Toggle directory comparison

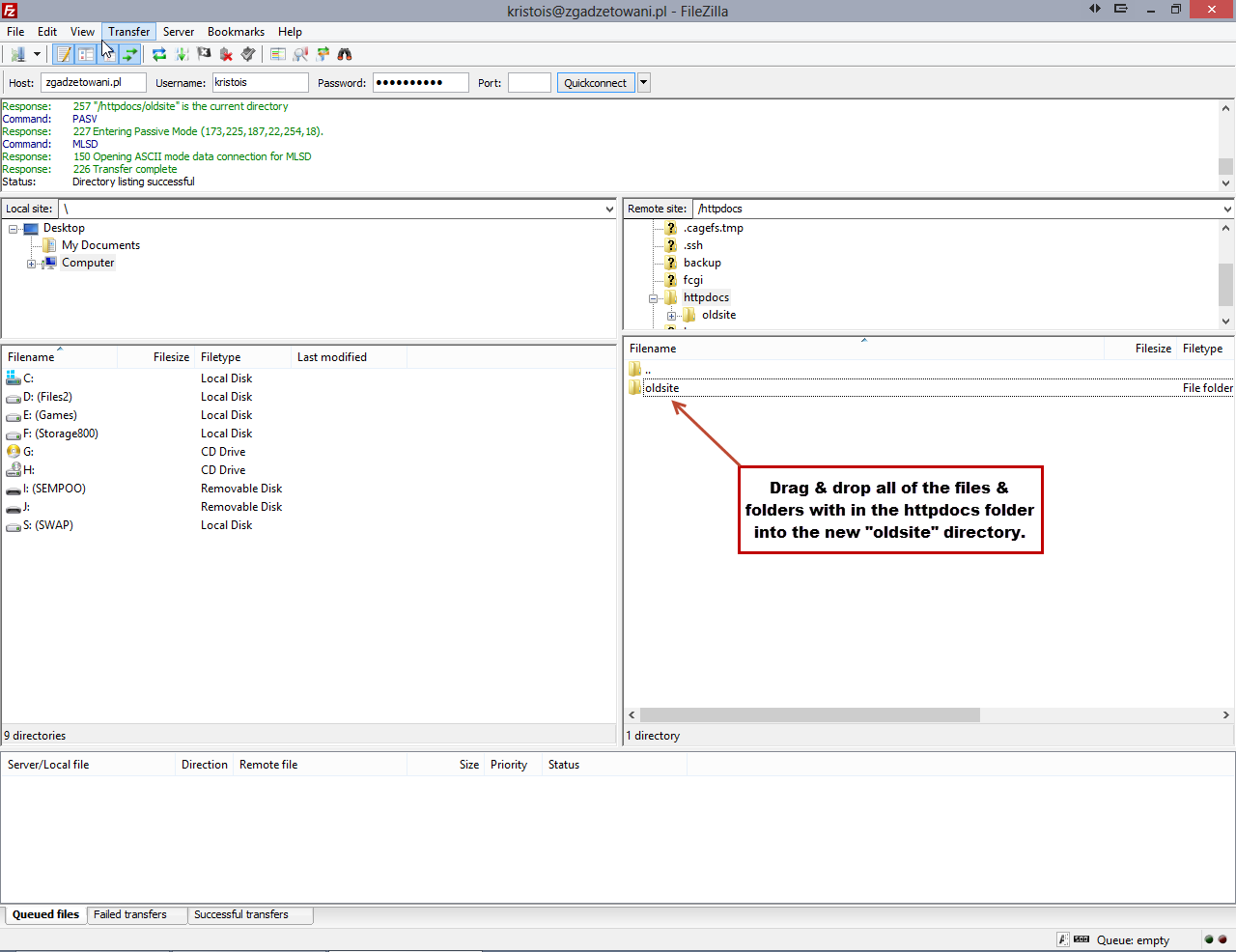300,54
